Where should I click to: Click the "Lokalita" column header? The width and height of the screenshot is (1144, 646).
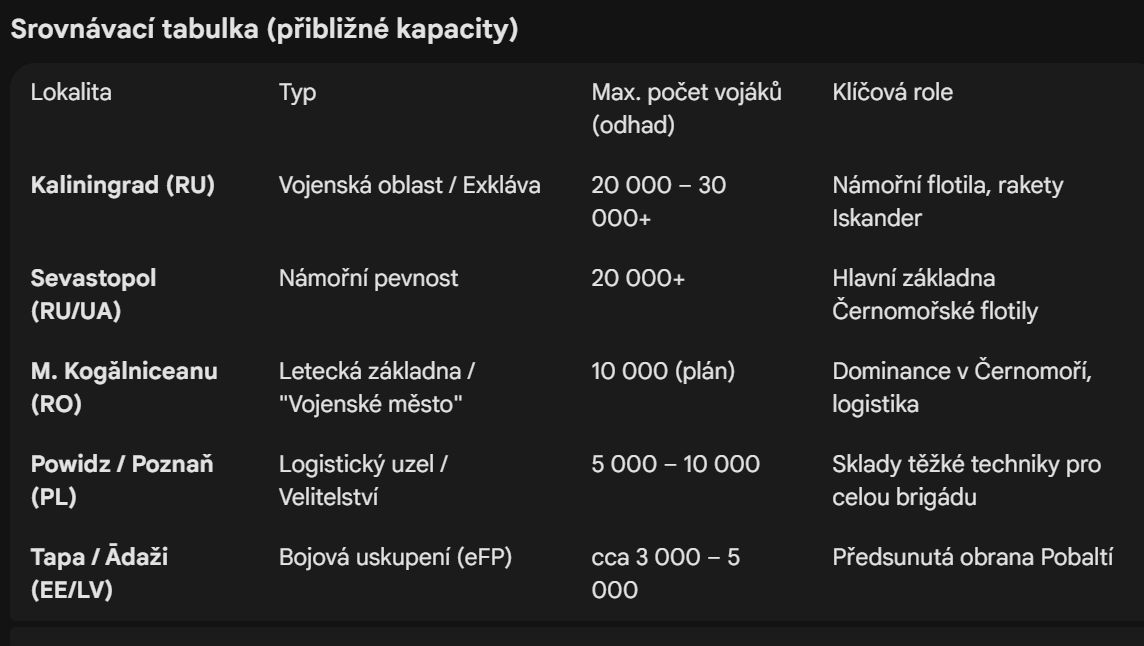tap(71, 93)
